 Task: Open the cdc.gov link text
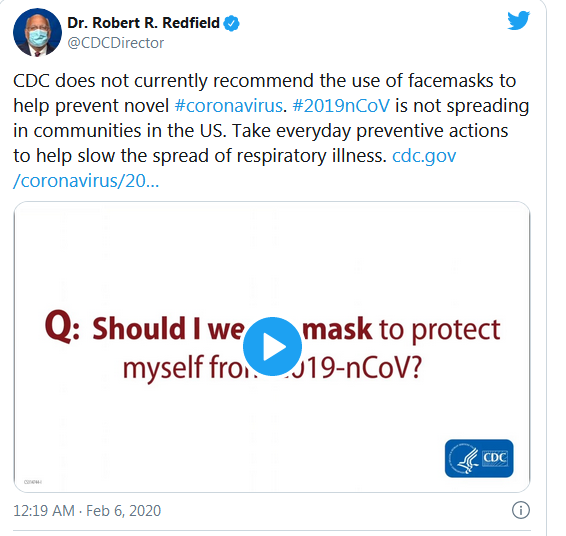(424, 156)
